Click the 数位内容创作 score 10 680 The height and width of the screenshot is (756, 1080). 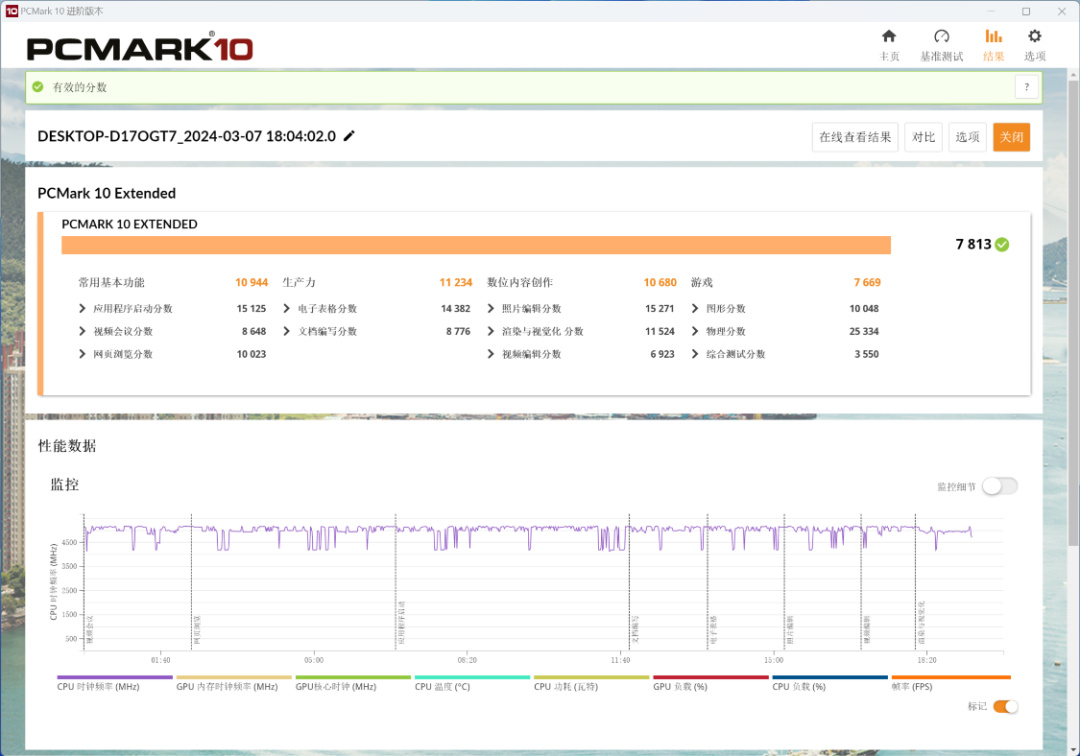tap(660, 282)
